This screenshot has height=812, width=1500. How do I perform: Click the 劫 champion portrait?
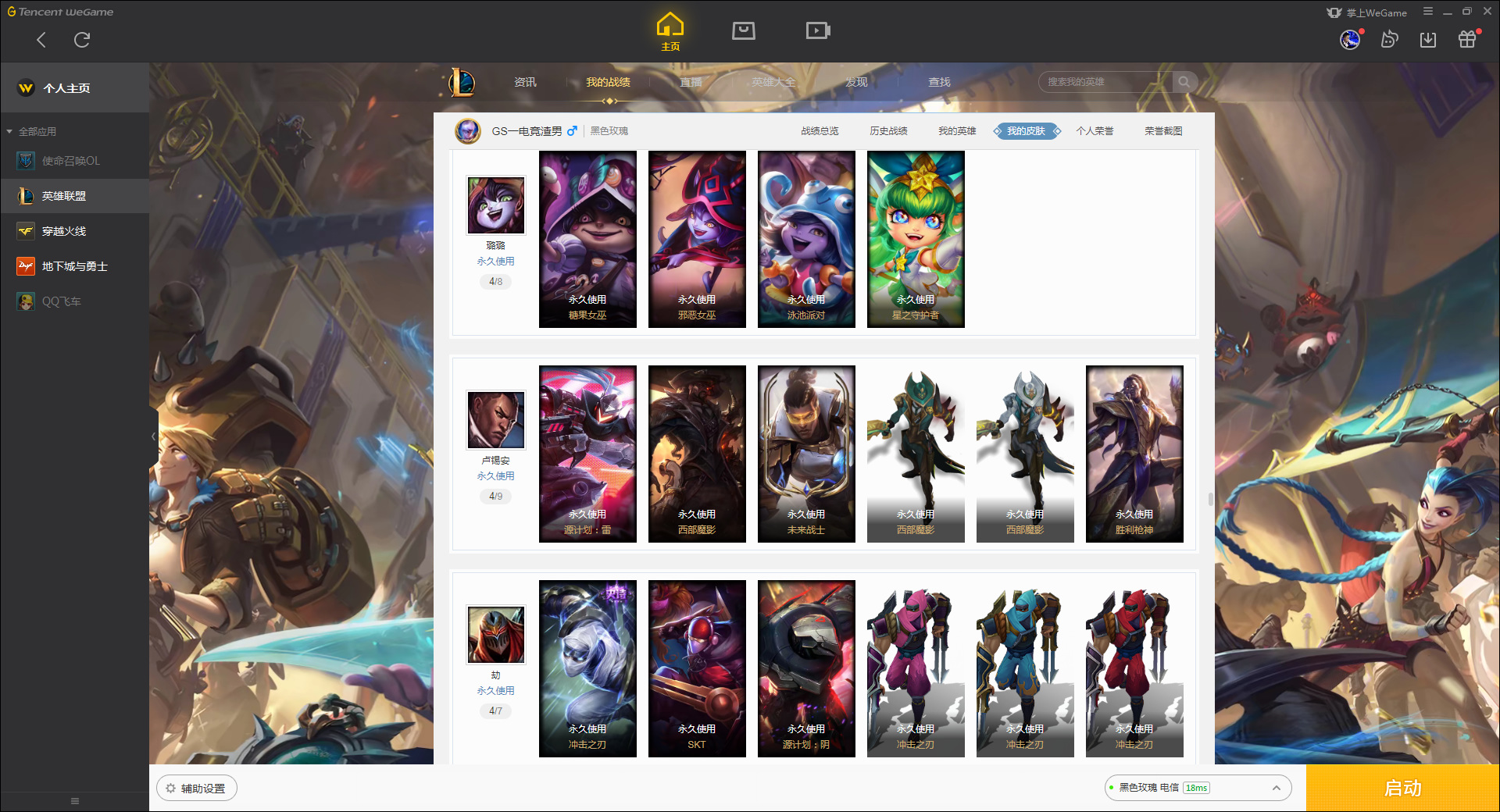pos(495,635)
